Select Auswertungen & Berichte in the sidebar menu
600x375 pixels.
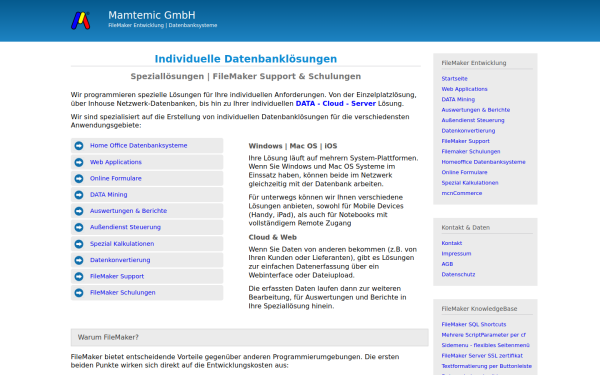pyautogui.click(x=476, y=110)
